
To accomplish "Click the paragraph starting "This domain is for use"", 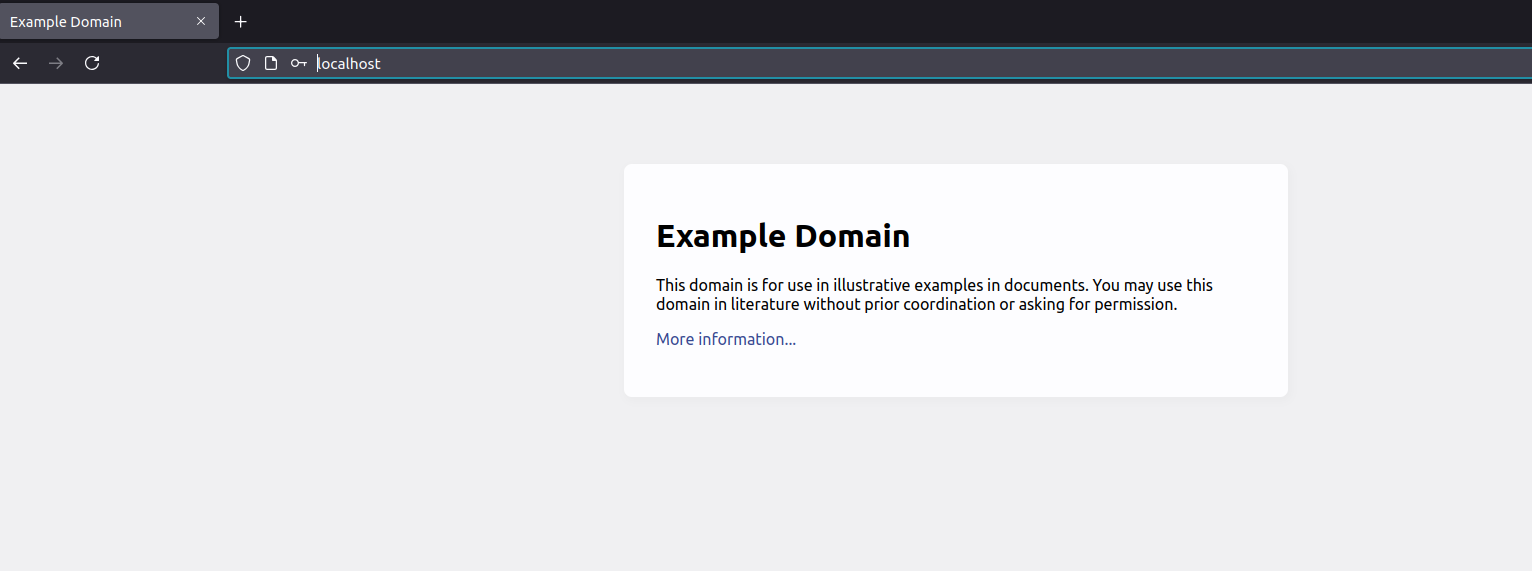I will click(x=935, y=294).
